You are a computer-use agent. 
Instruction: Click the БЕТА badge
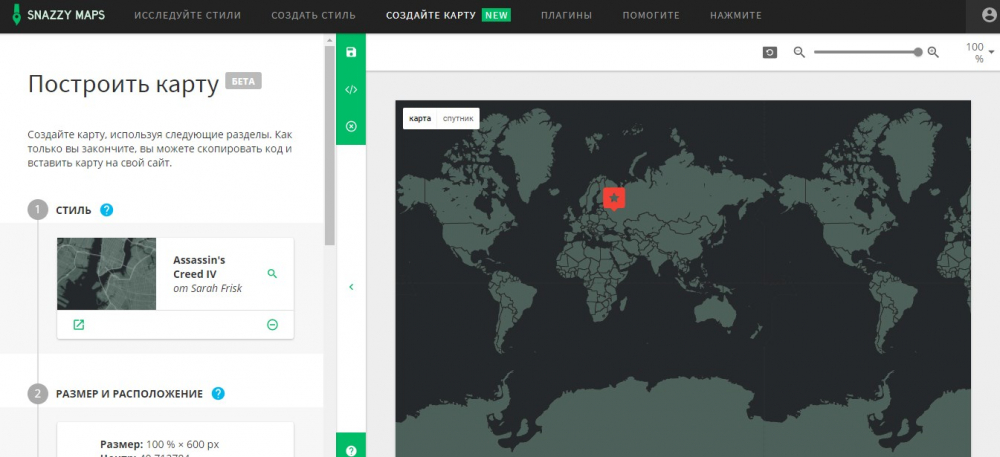click(243, 82)
